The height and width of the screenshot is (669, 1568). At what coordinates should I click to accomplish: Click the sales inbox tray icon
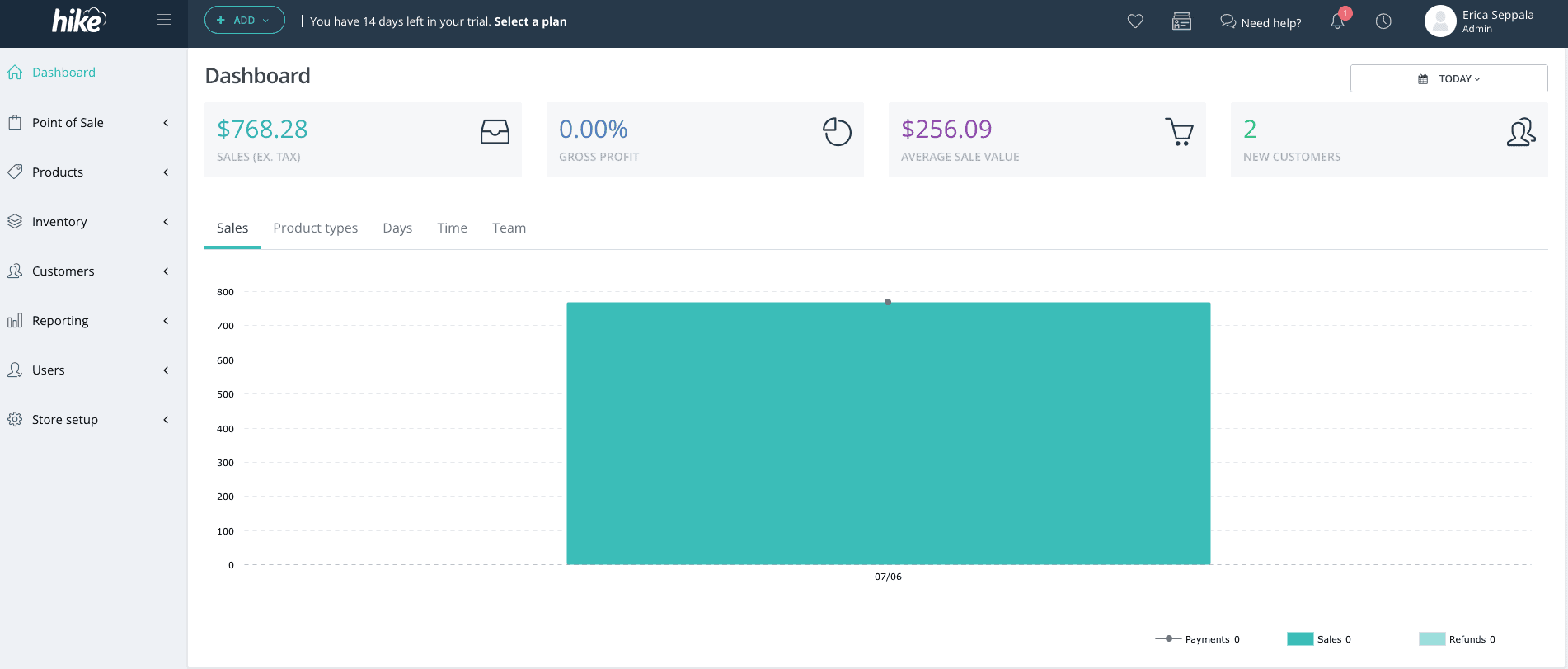pos(495,132)
